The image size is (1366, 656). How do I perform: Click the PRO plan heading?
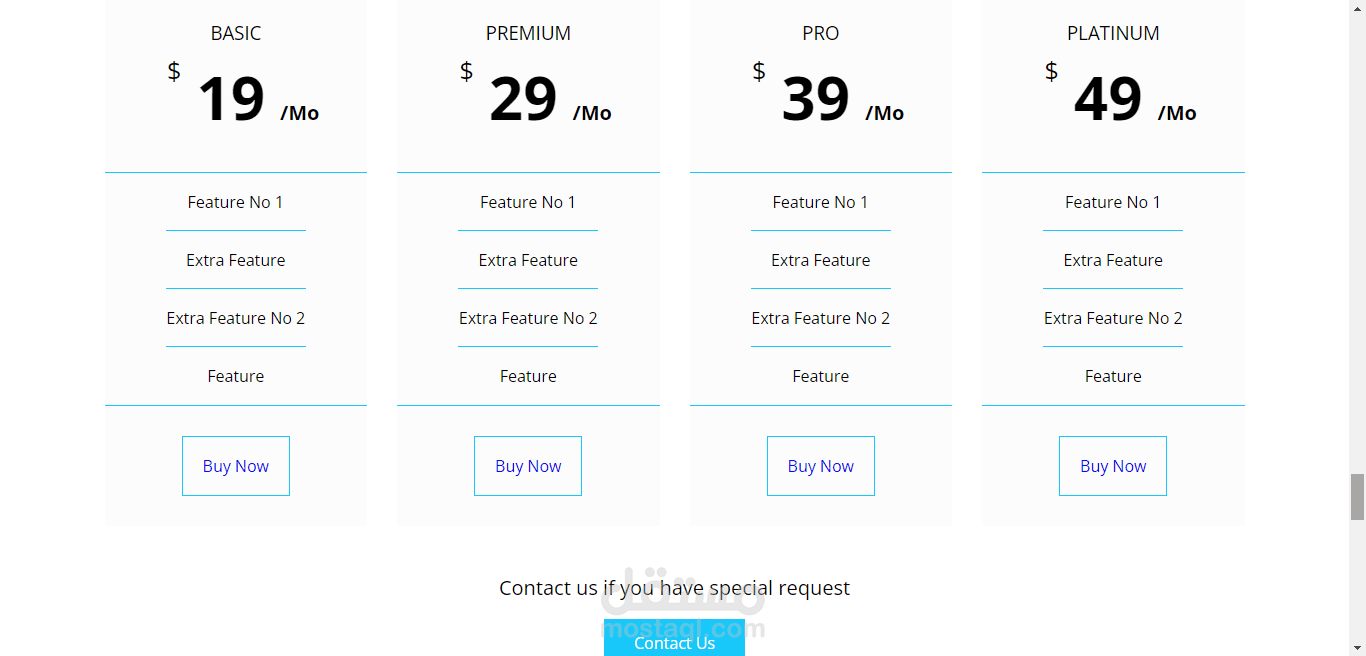point(820,33)
